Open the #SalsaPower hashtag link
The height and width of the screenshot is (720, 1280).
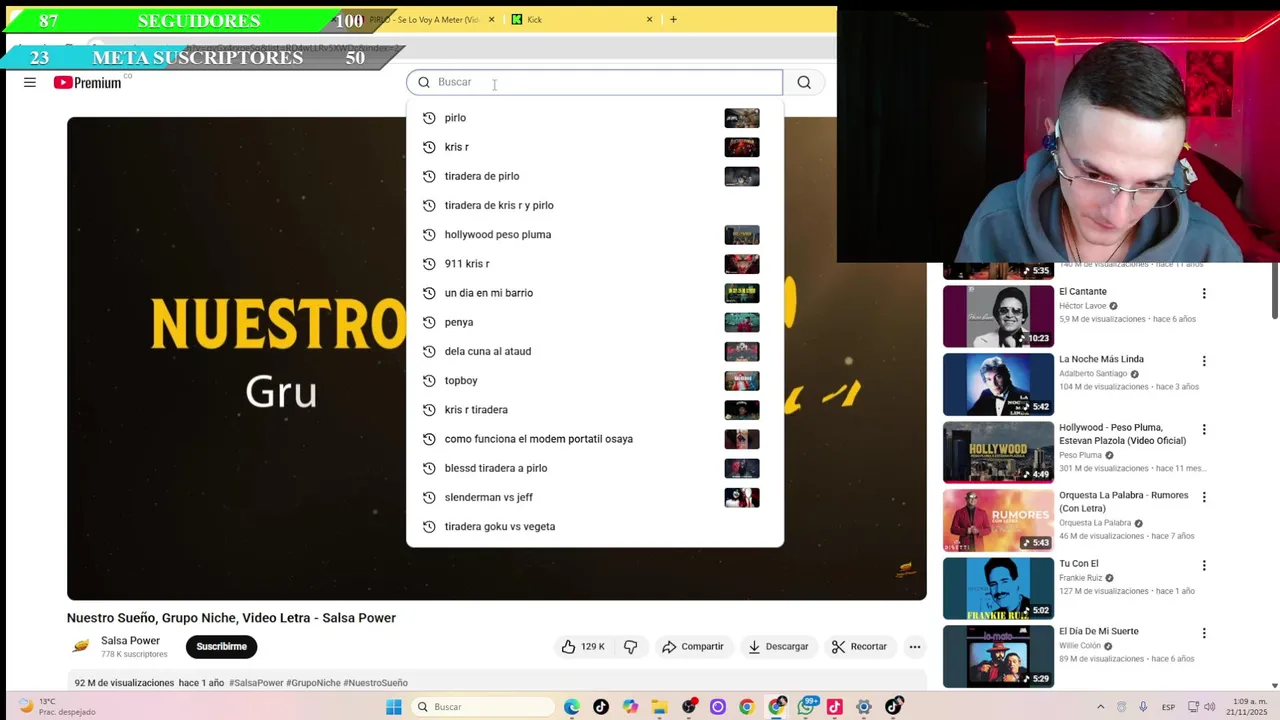point(256,683)
